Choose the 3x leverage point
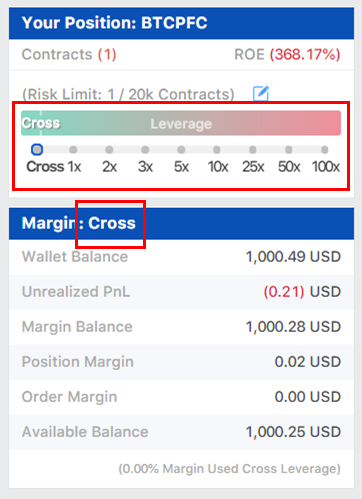 pos(145,150)
